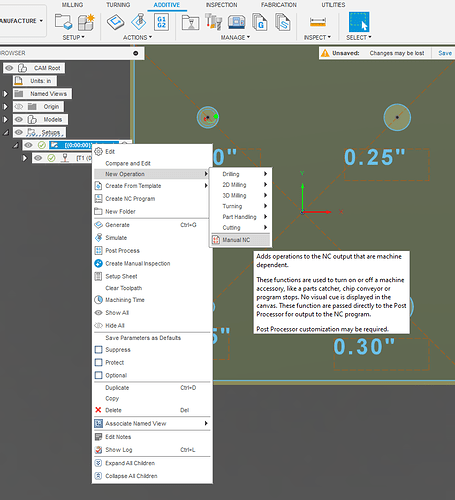The height and width of the screenshot is (500, 455).
Task: Click the New Setup icon in toolbar
Action: click(x=63, y=22)
